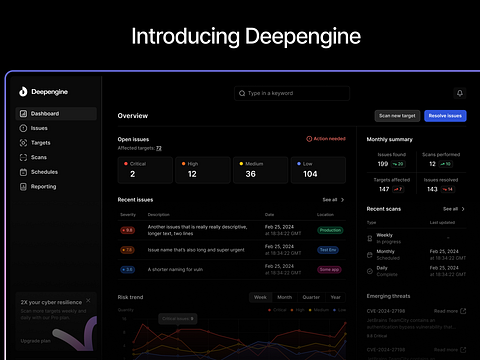The image size is (480, 360).
Task: Open 'Issue name that's also long' row
Action: (232, 250)
